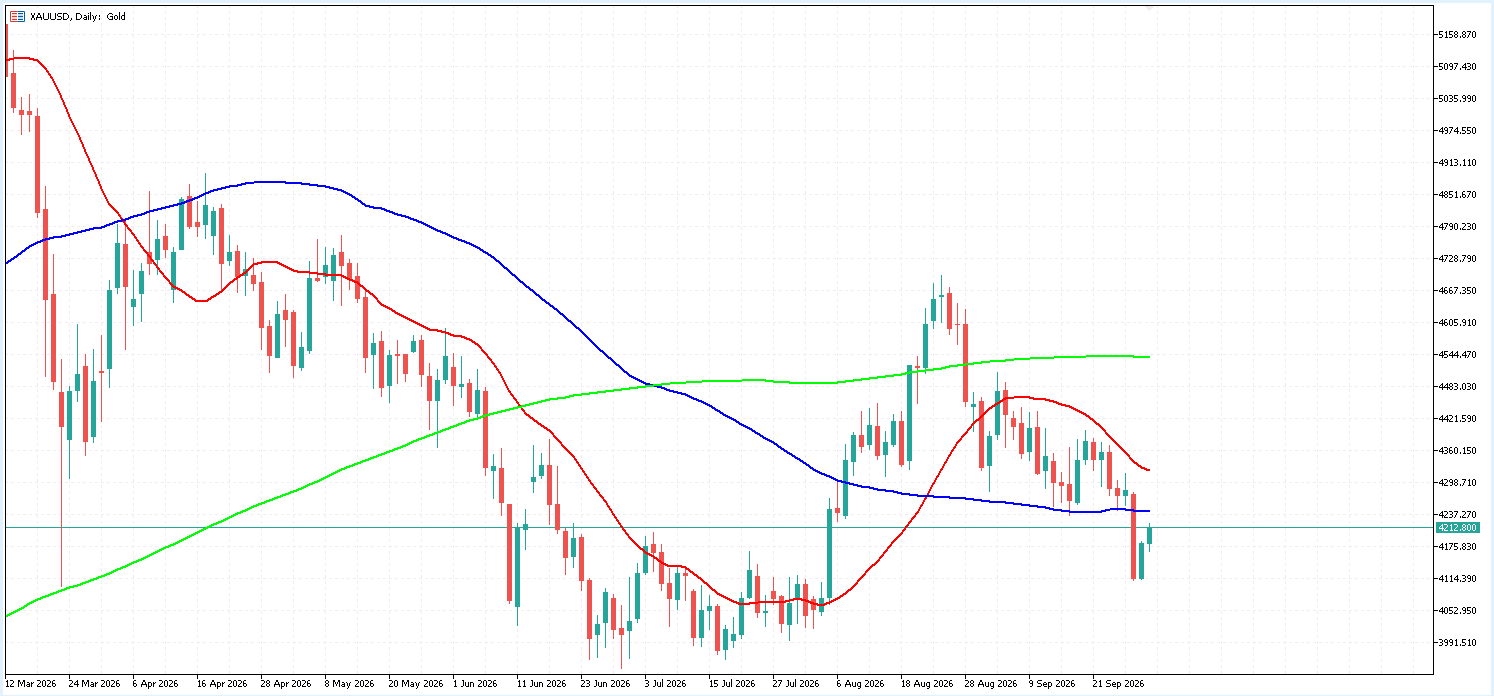Click the 1 Jun 2026 date label
The image size is (1494, 696).
476,685
